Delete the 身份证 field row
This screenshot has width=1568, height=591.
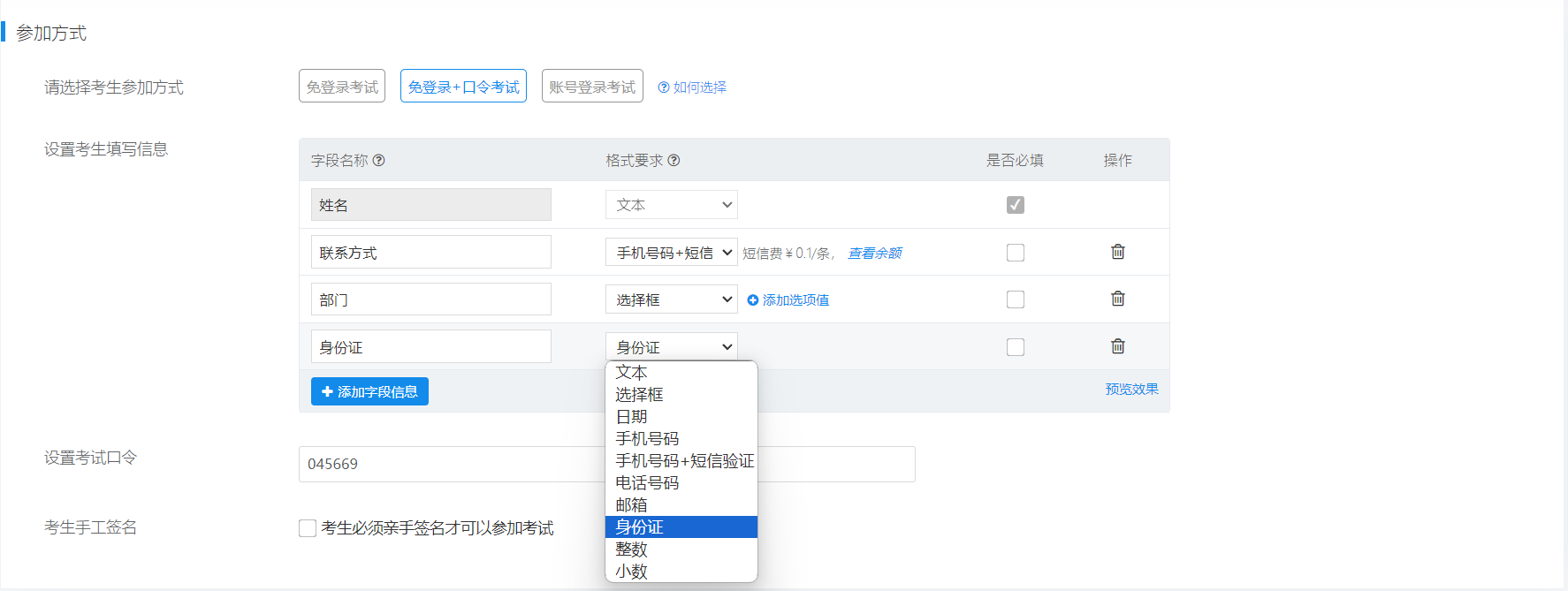(x=1117, y=346)
